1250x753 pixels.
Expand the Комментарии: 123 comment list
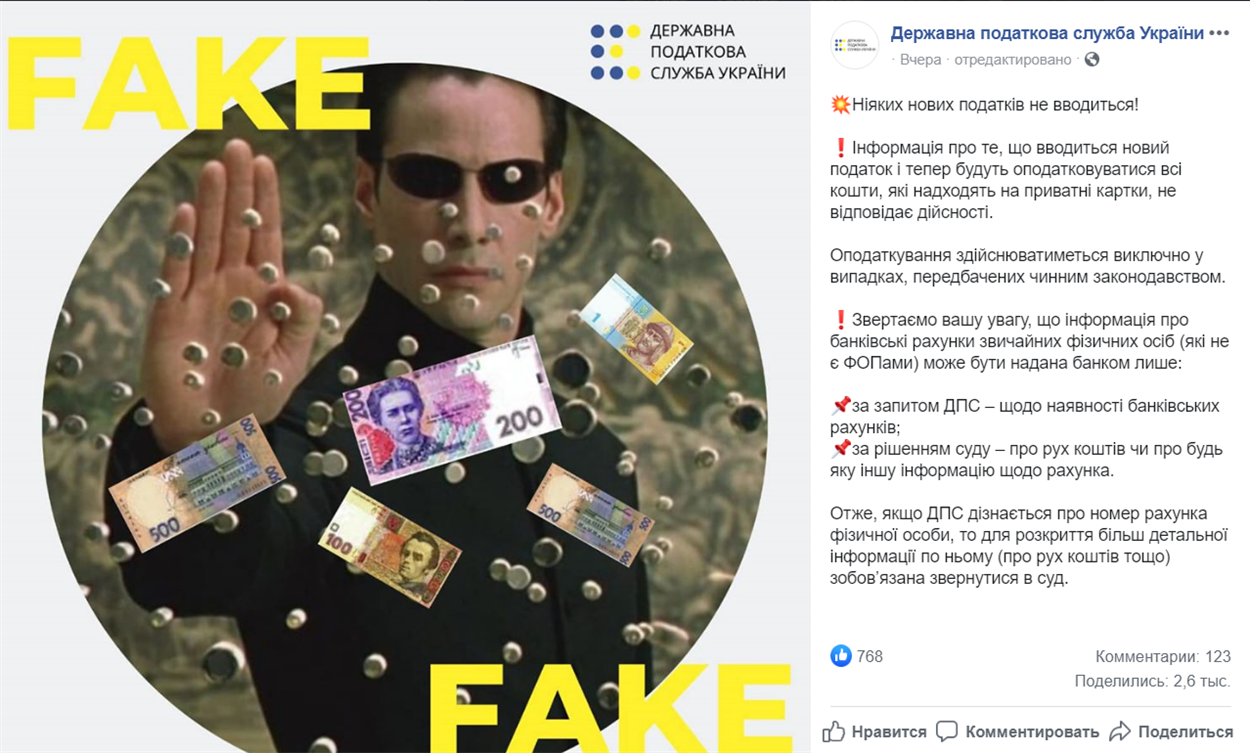coord(1163,657)
